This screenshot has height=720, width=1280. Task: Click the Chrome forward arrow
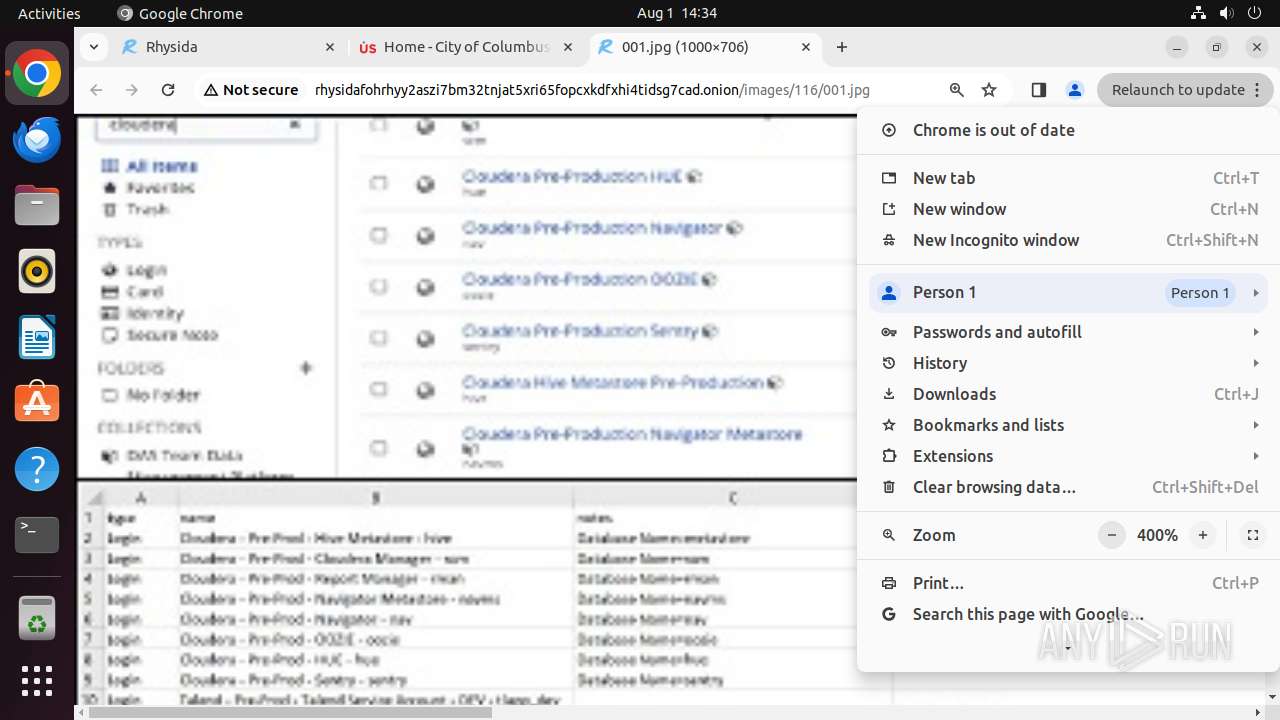click(x=132, y=90)
